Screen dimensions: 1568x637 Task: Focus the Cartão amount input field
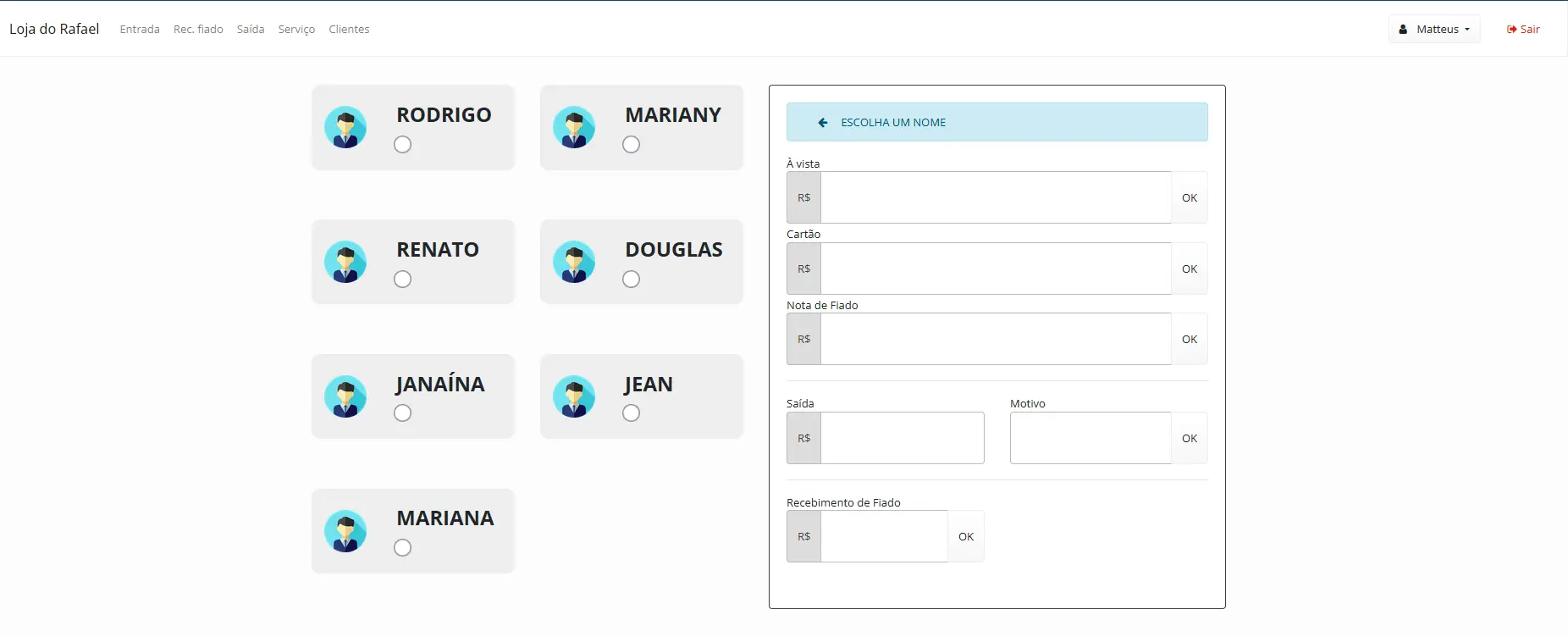pos(996,269)
